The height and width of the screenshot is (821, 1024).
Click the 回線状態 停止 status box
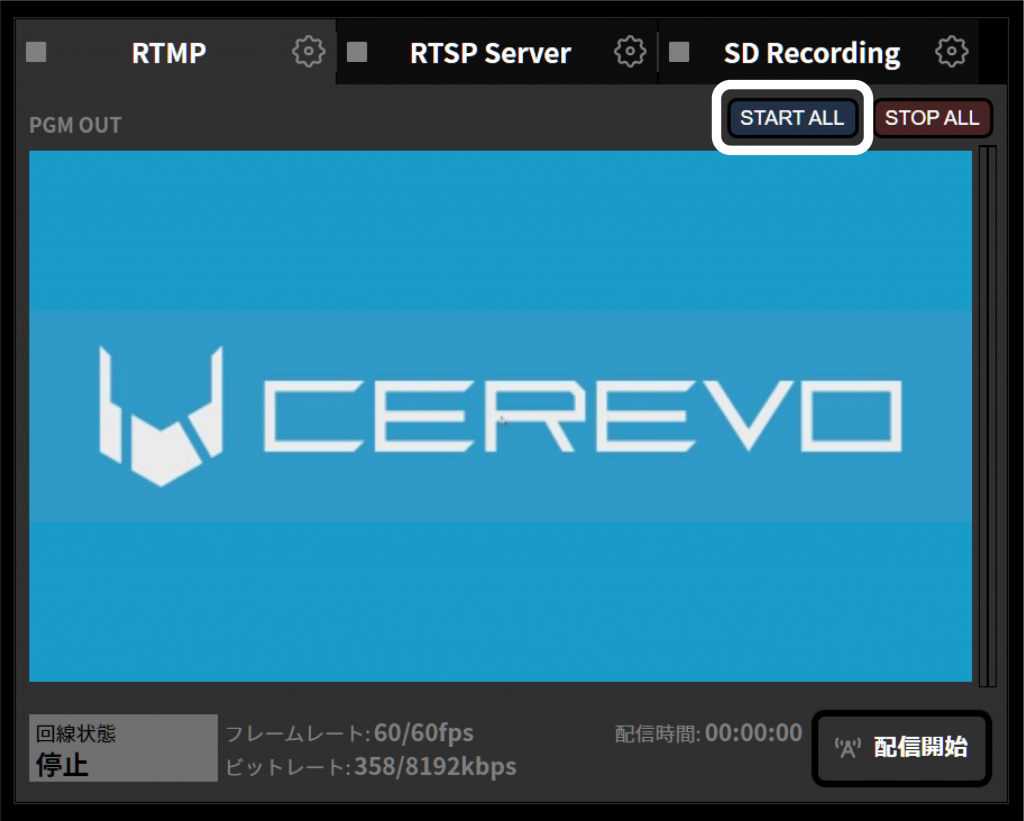click(x=123, y=748)
